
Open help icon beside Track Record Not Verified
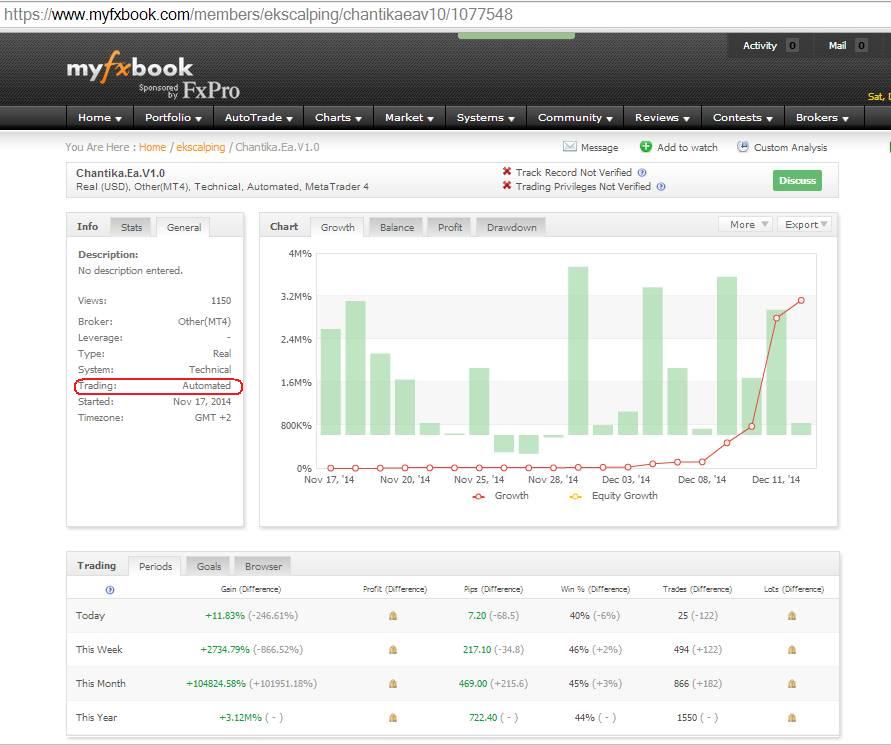point(642,172)
